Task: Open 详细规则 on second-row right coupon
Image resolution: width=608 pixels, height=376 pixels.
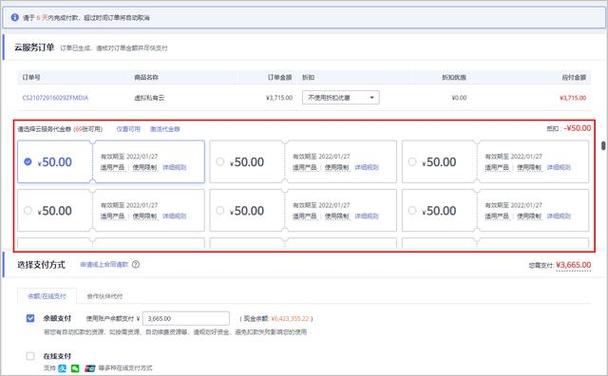Action: pos(559,216)
